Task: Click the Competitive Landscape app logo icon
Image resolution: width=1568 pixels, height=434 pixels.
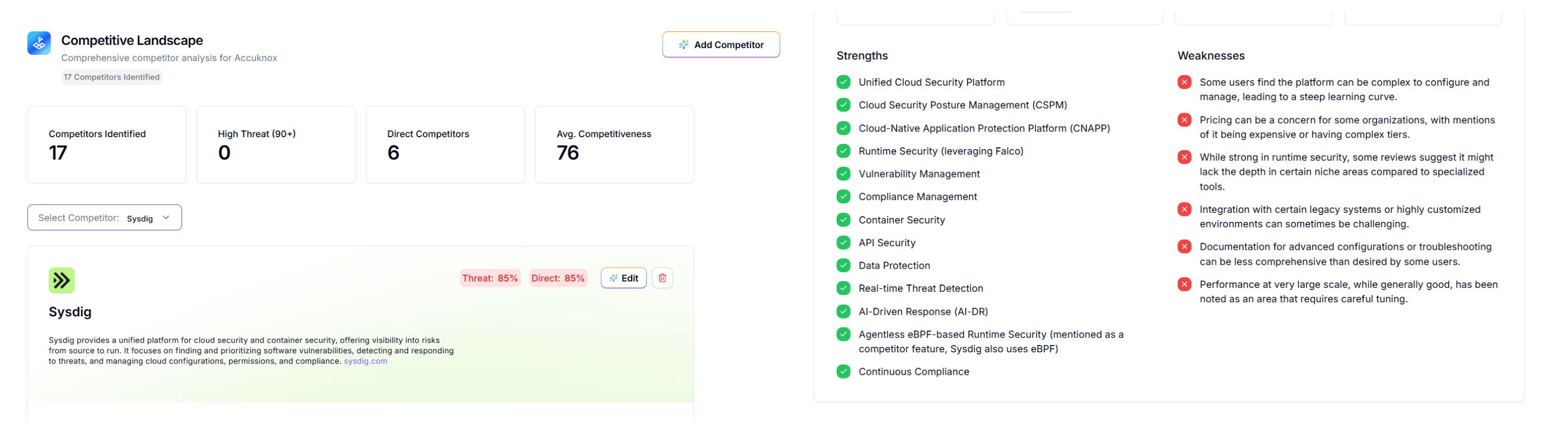Action: click(x=39, y=43)
